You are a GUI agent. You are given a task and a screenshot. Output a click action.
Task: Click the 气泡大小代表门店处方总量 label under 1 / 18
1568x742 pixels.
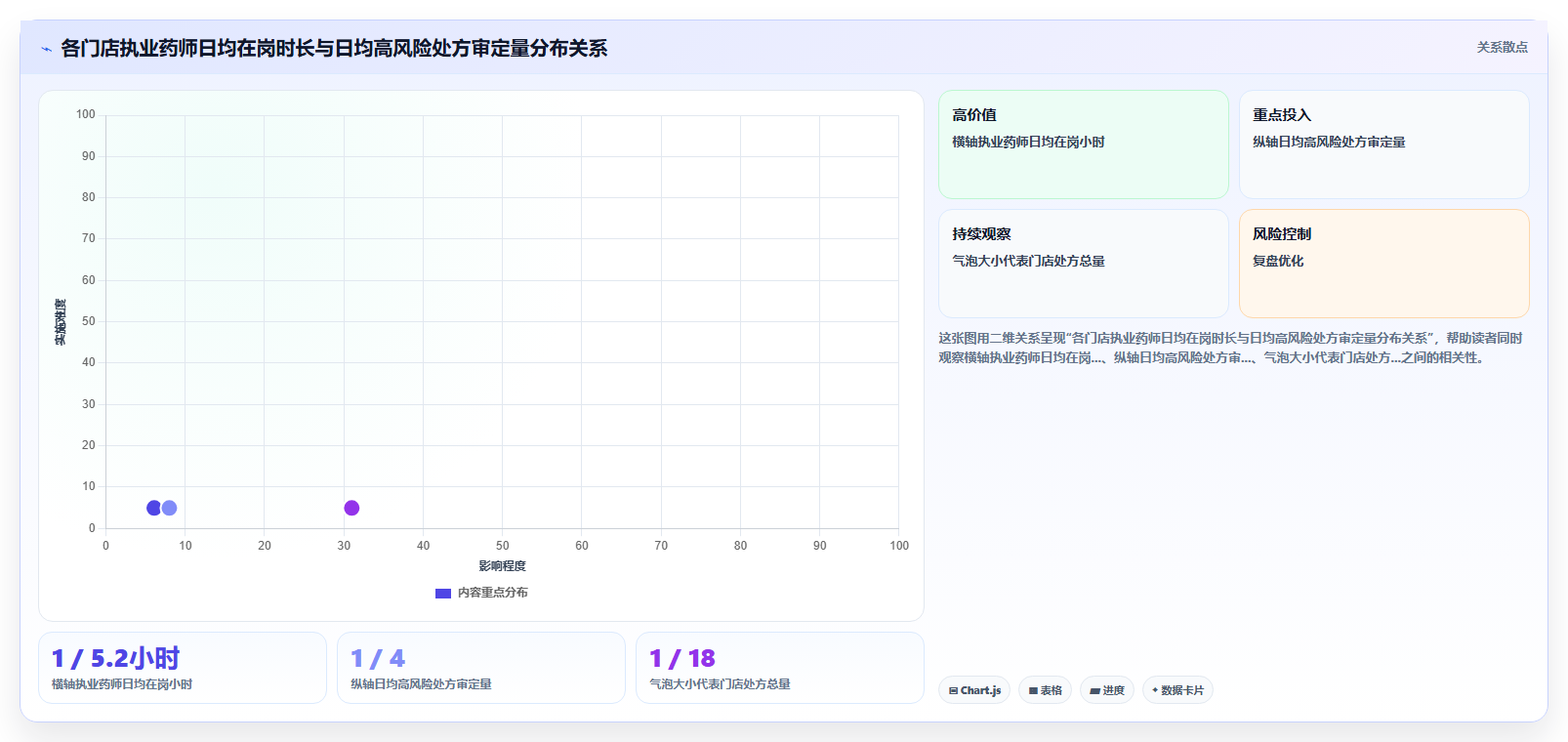720,684
